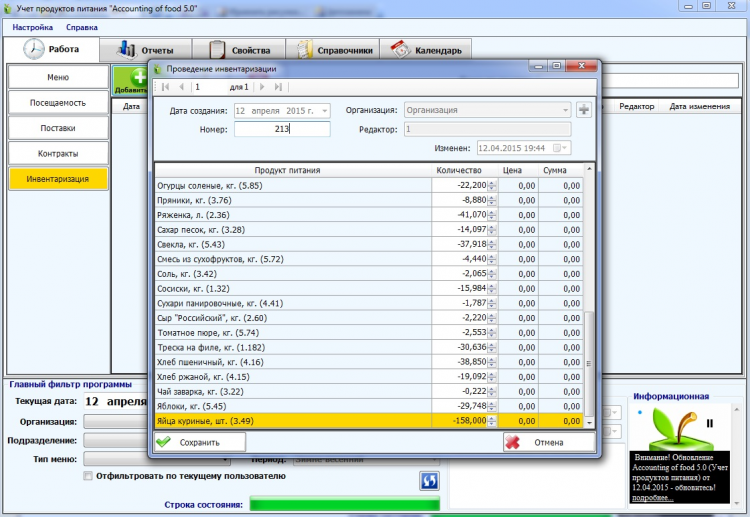The height and width of the screenshot is (517, 750).
Task: Open the Меню sidebar section
Action: 58,77
